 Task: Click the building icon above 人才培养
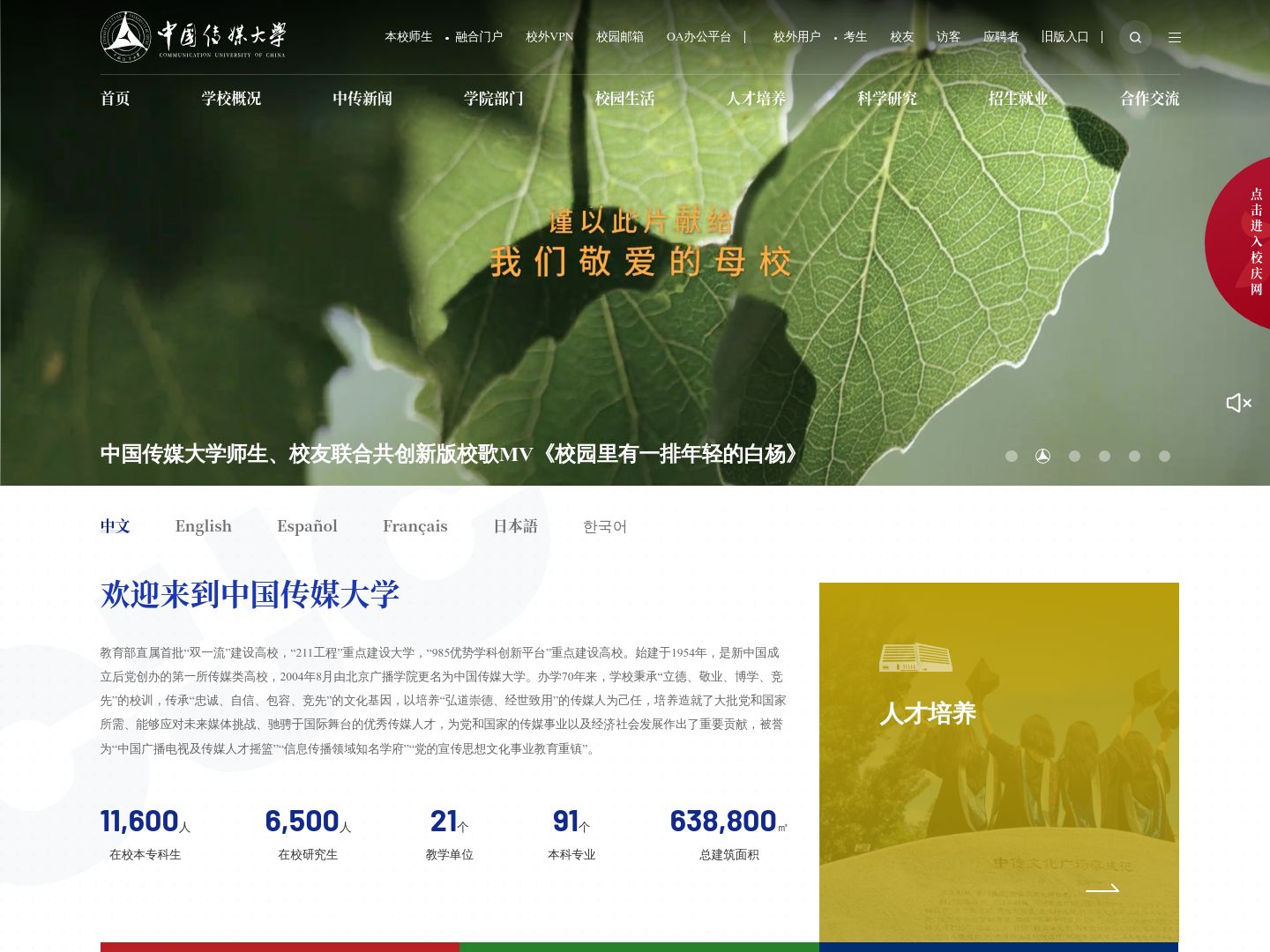click(x=915, y=658)
